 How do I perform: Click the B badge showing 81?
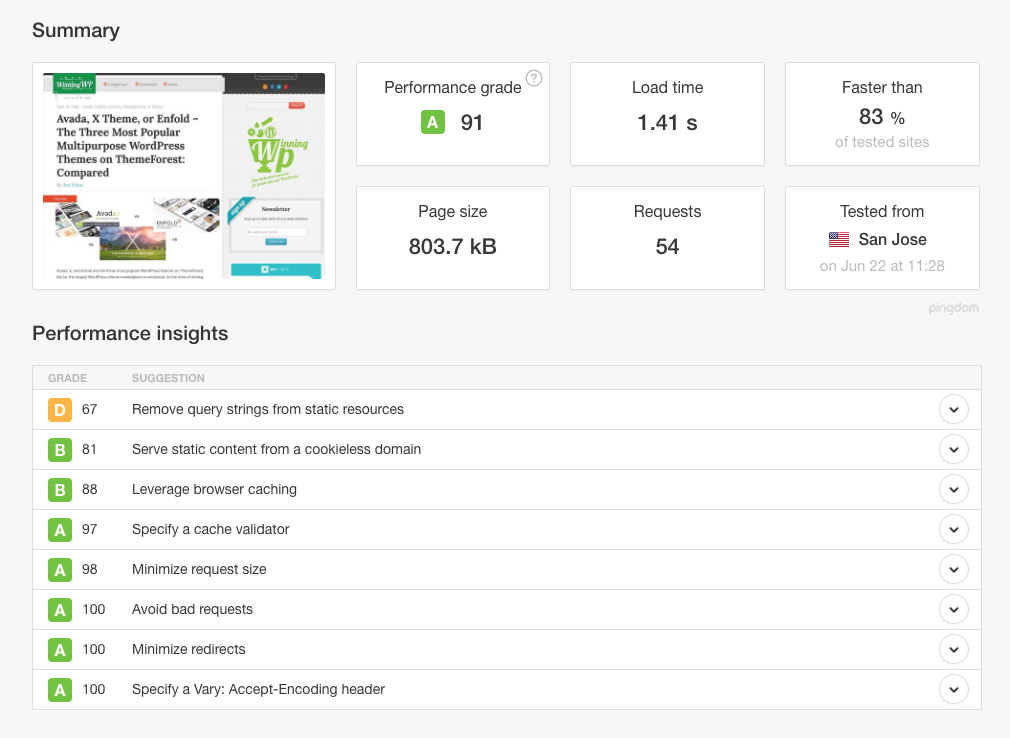[59, 449]
